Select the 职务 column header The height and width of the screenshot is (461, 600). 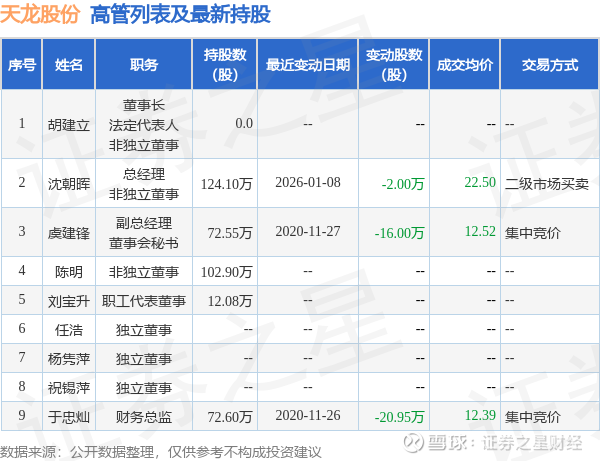(x=143, y=64)
